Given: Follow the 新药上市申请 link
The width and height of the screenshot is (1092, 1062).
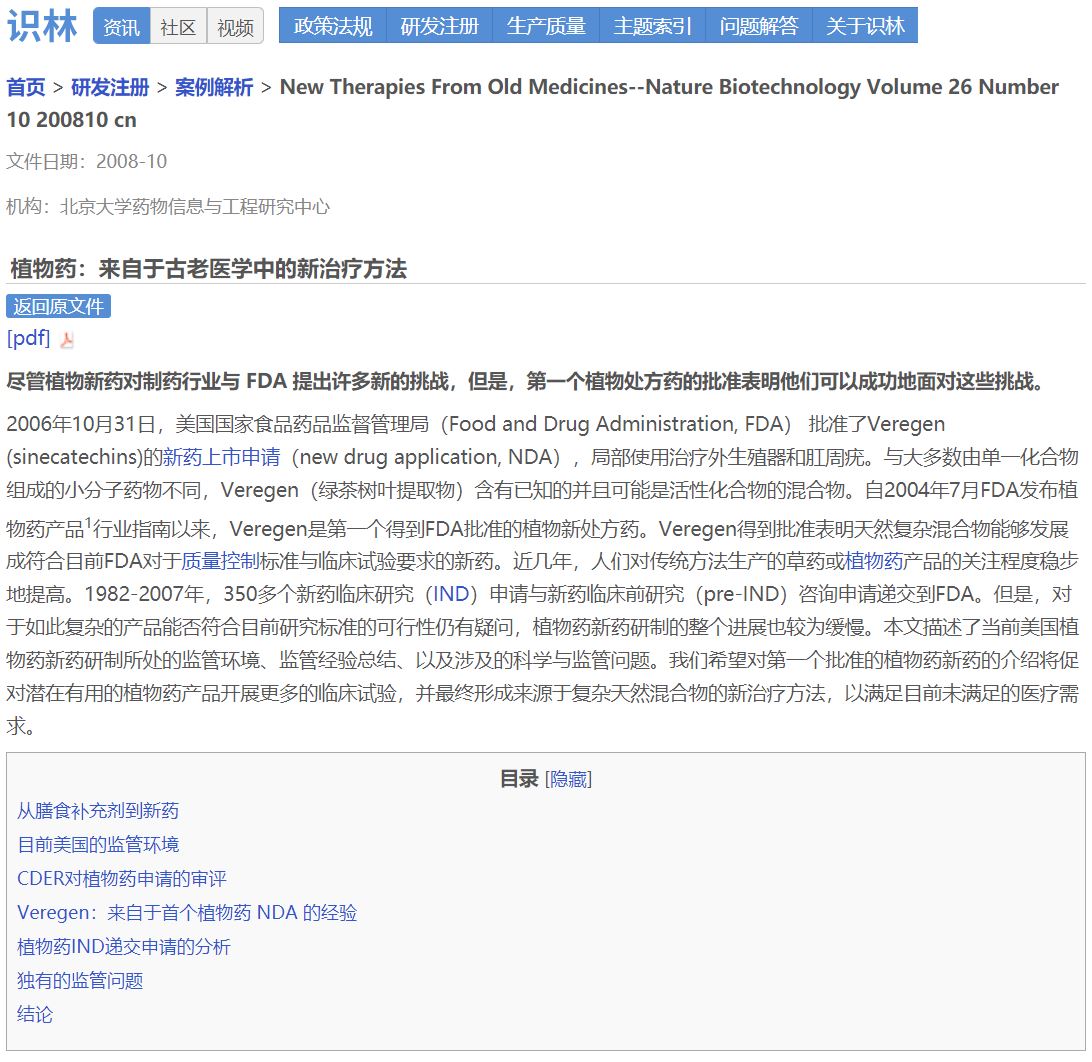Looking at the screenshot, I should click(221, 457).
